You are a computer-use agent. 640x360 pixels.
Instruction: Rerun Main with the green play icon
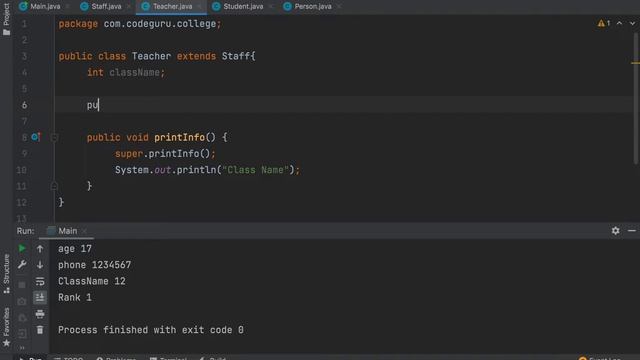(x=22, y=248)
